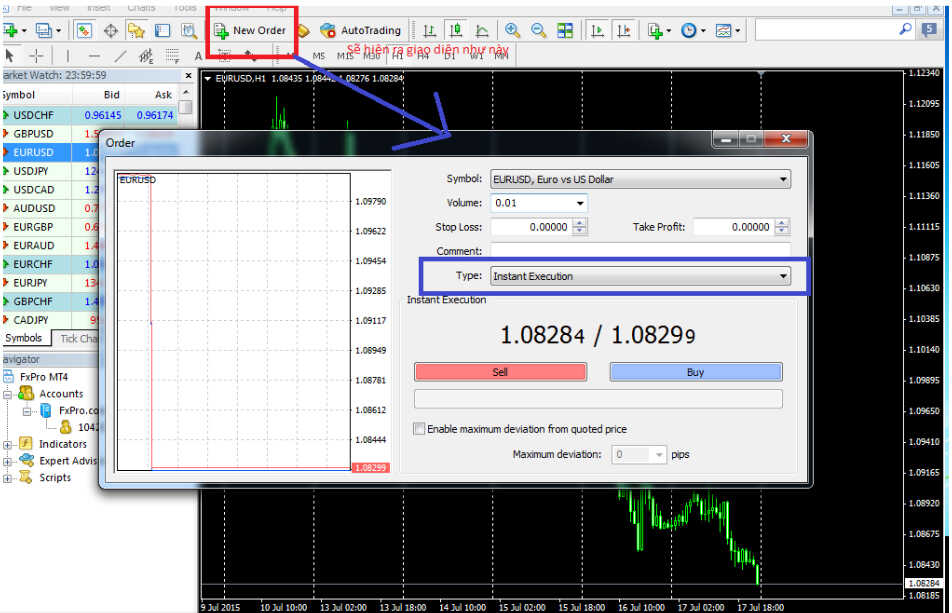Switch to candlestick chart view
The image size is (952, 613).
[456, 30]
